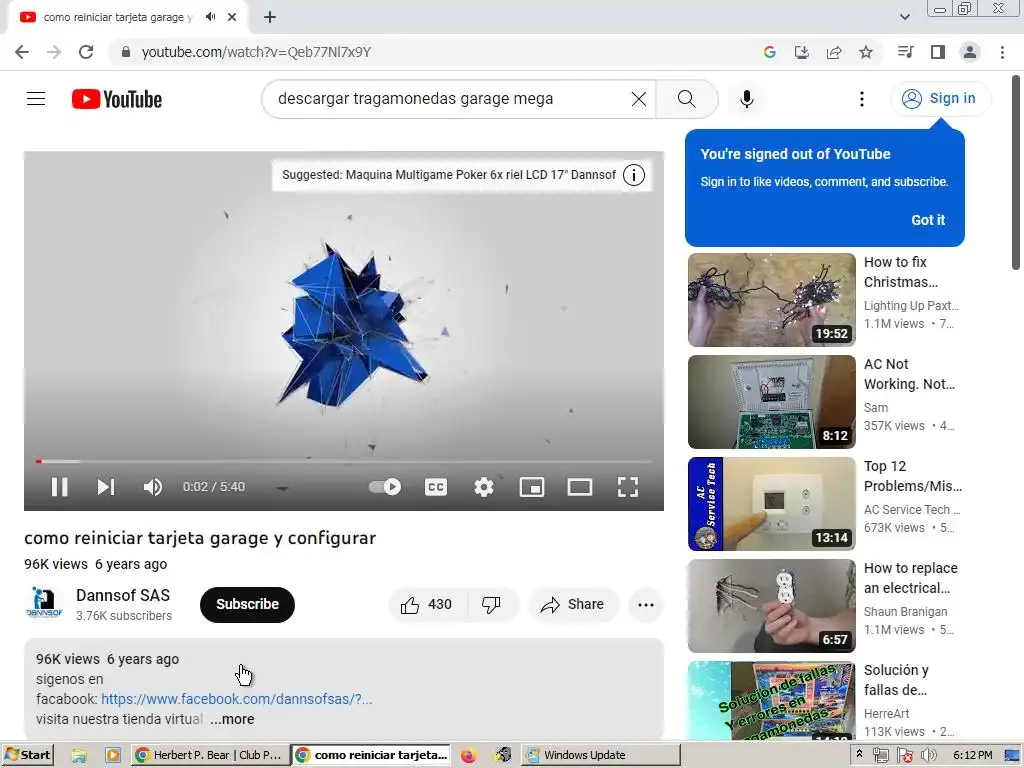Share this page from address bar
The image size is (1024, 768).
(834, 52)
